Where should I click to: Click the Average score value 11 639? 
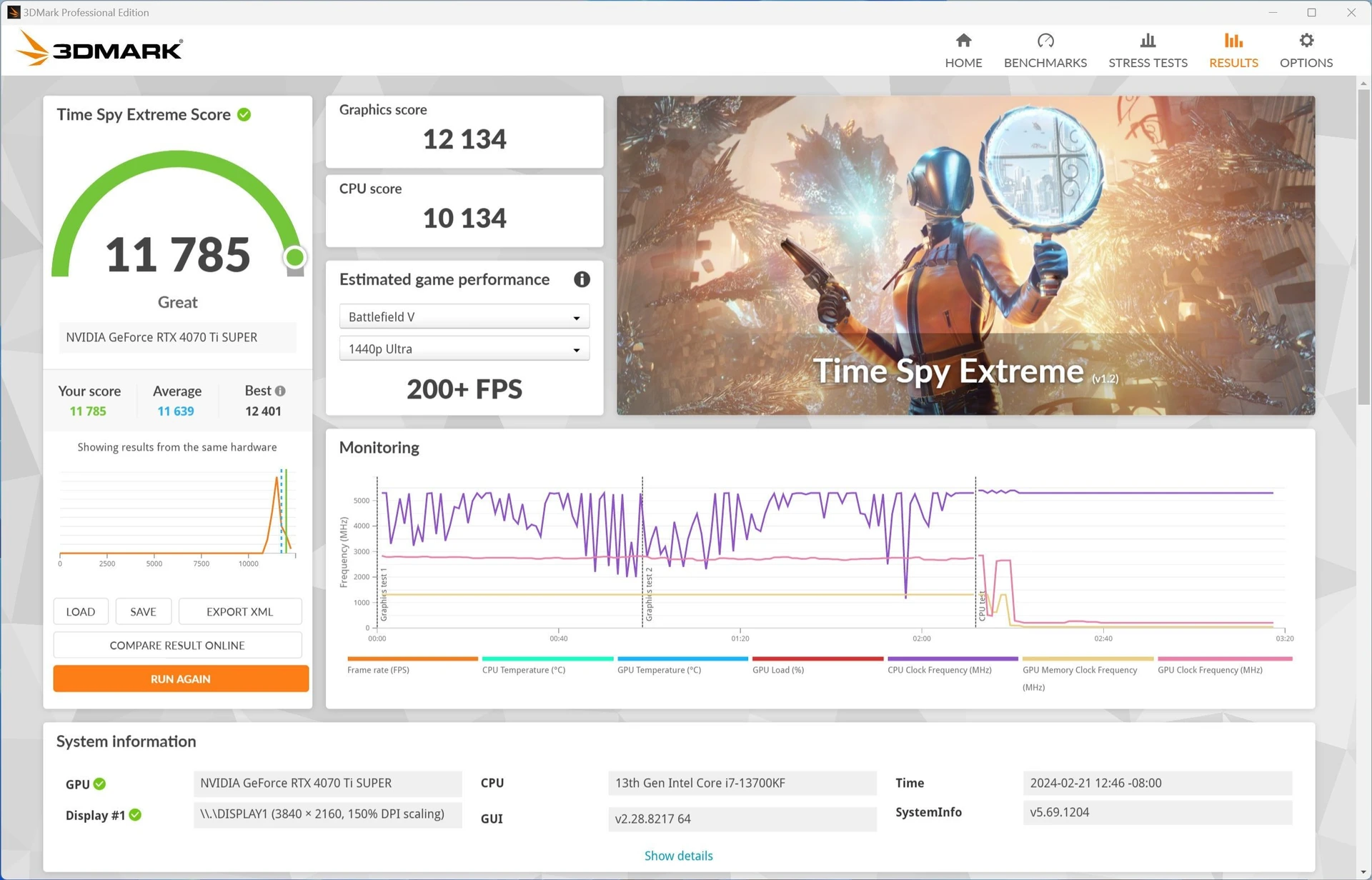click(176, 411)
